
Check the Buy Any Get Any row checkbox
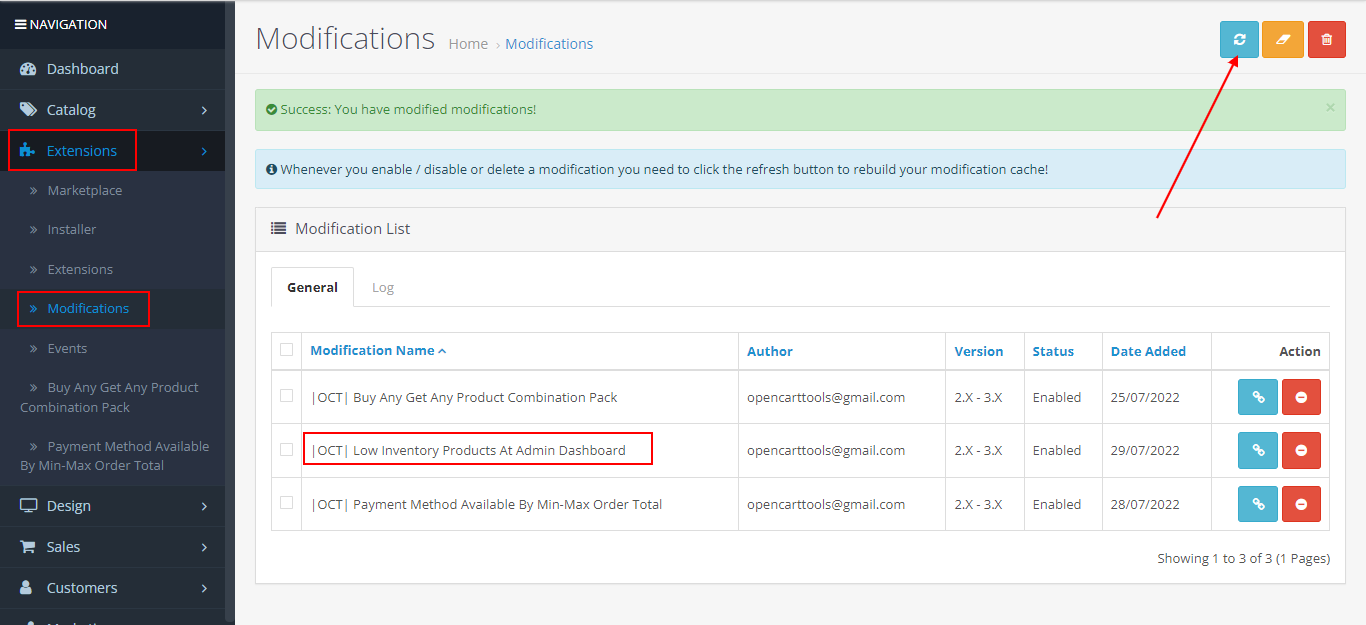coord(287,397)
